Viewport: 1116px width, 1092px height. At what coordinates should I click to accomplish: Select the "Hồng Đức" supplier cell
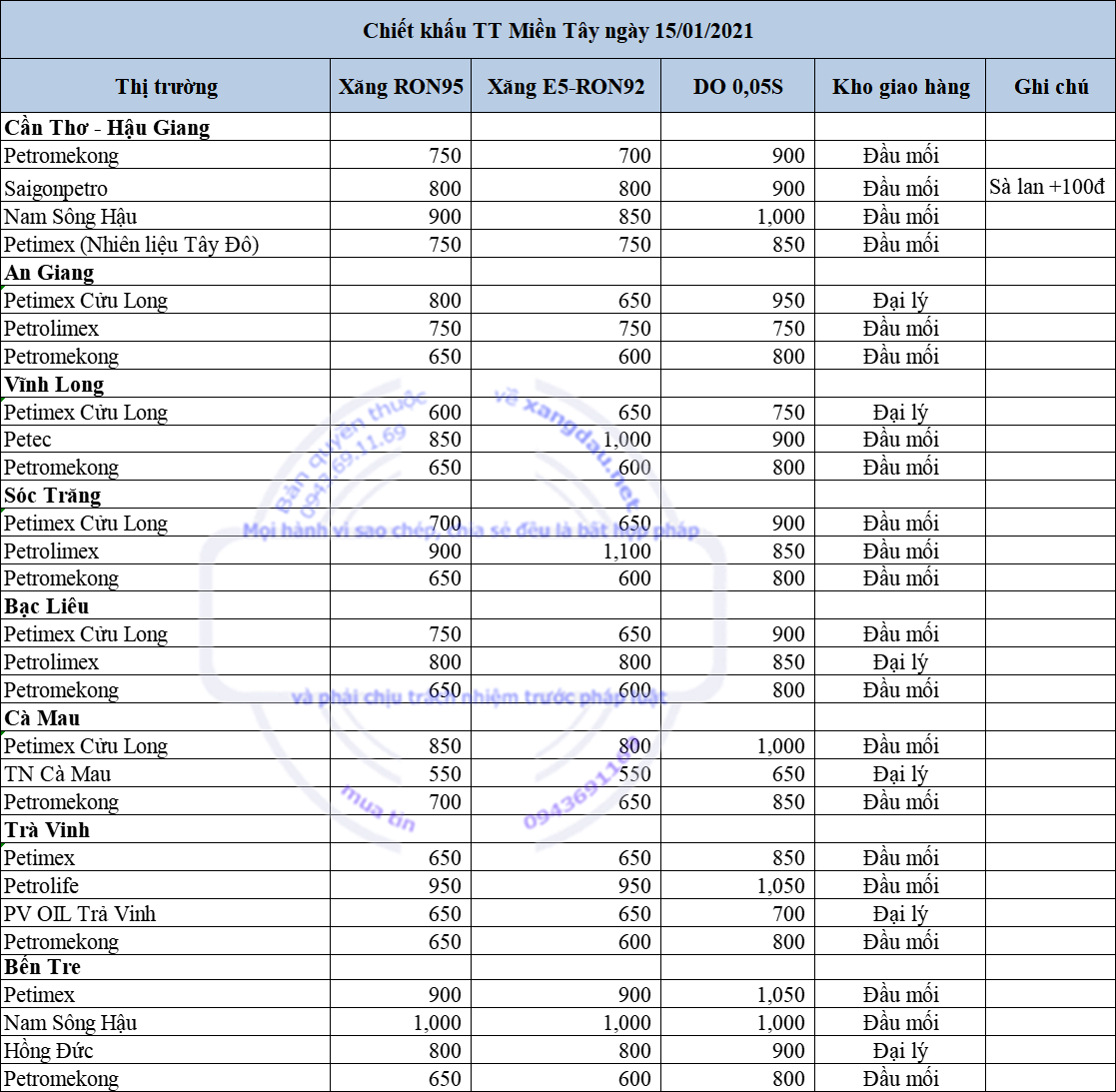point(166,1050)
